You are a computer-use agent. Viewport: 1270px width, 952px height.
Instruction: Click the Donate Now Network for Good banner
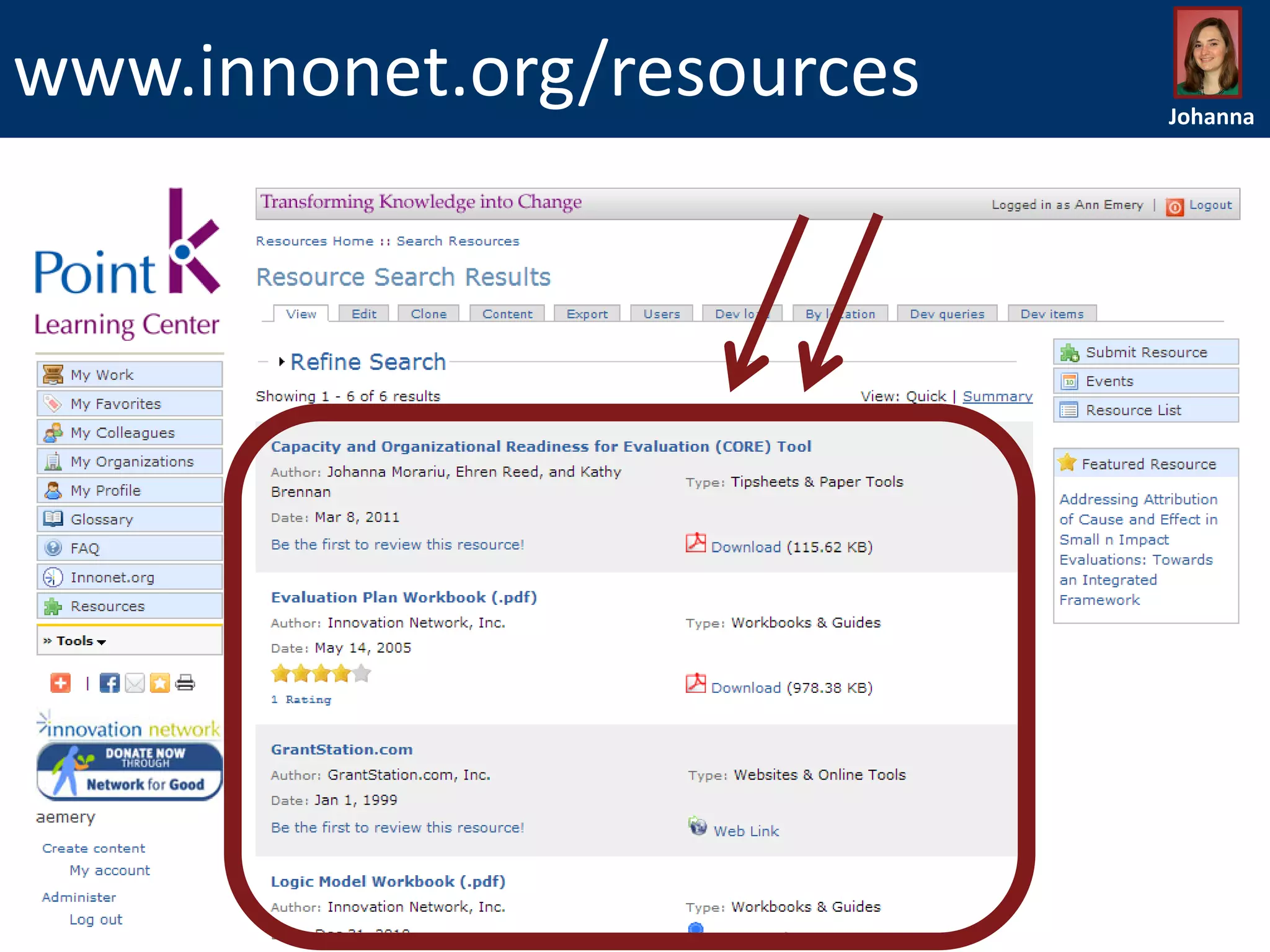coord(130,772)
